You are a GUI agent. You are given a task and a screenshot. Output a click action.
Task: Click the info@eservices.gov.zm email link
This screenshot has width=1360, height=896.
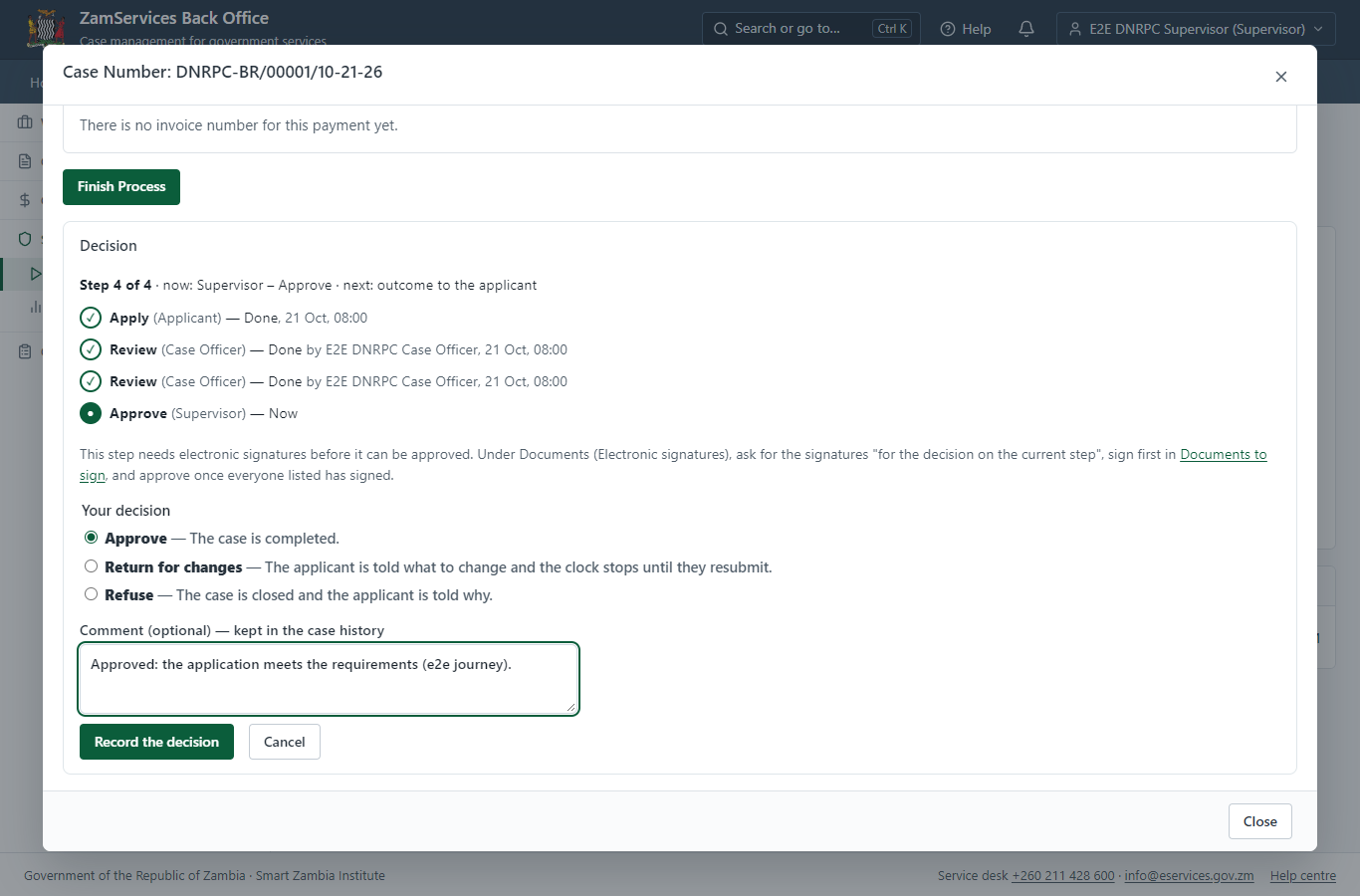(1189, 876)
